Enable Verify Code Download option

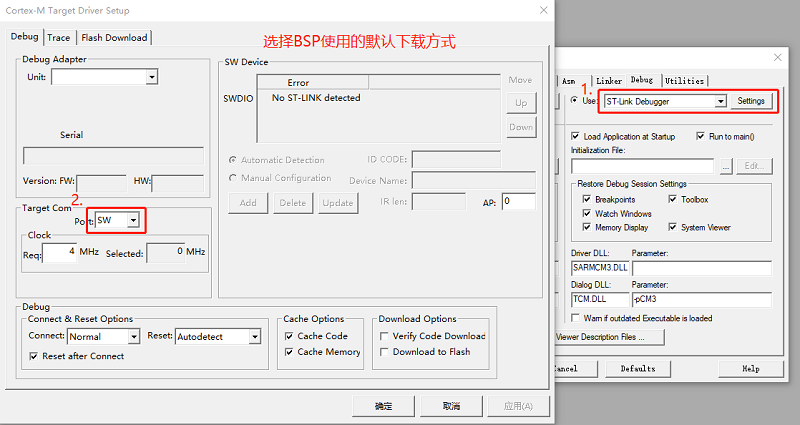[x=384, y=336]
